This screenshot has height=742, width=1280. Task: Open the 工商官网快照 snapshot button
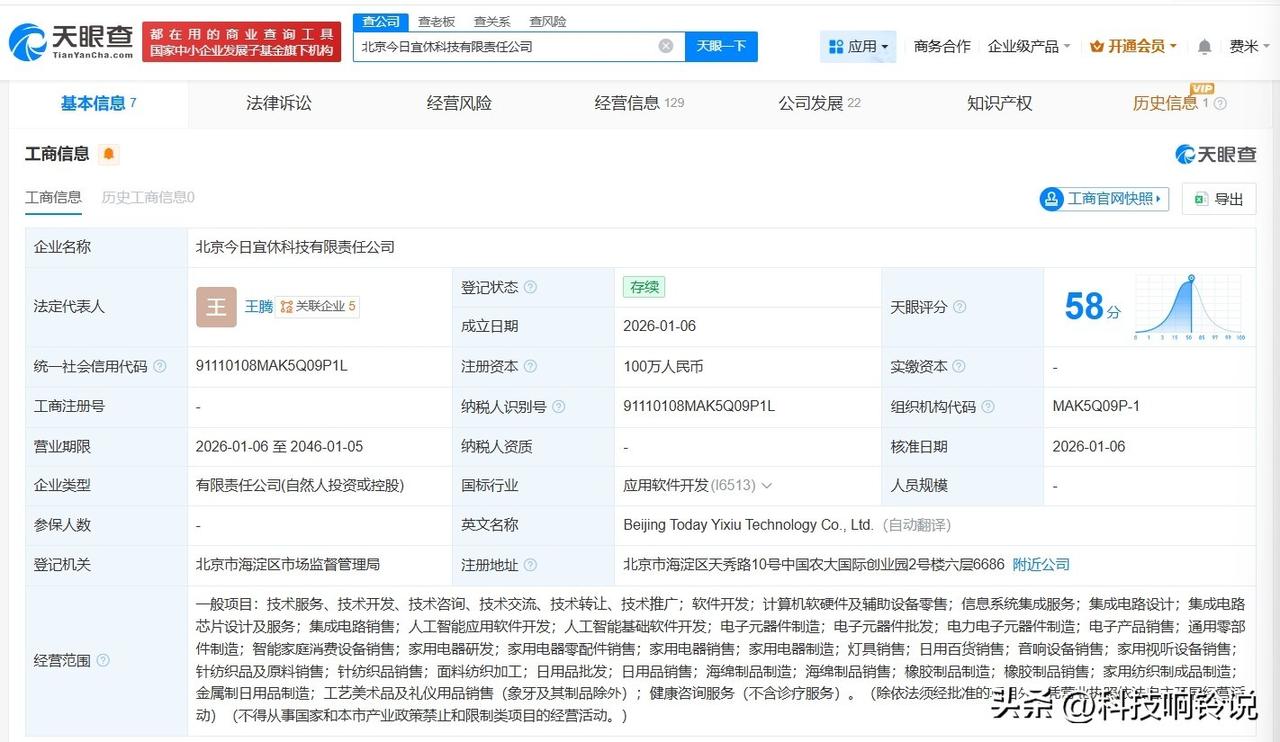[1104, 199]
